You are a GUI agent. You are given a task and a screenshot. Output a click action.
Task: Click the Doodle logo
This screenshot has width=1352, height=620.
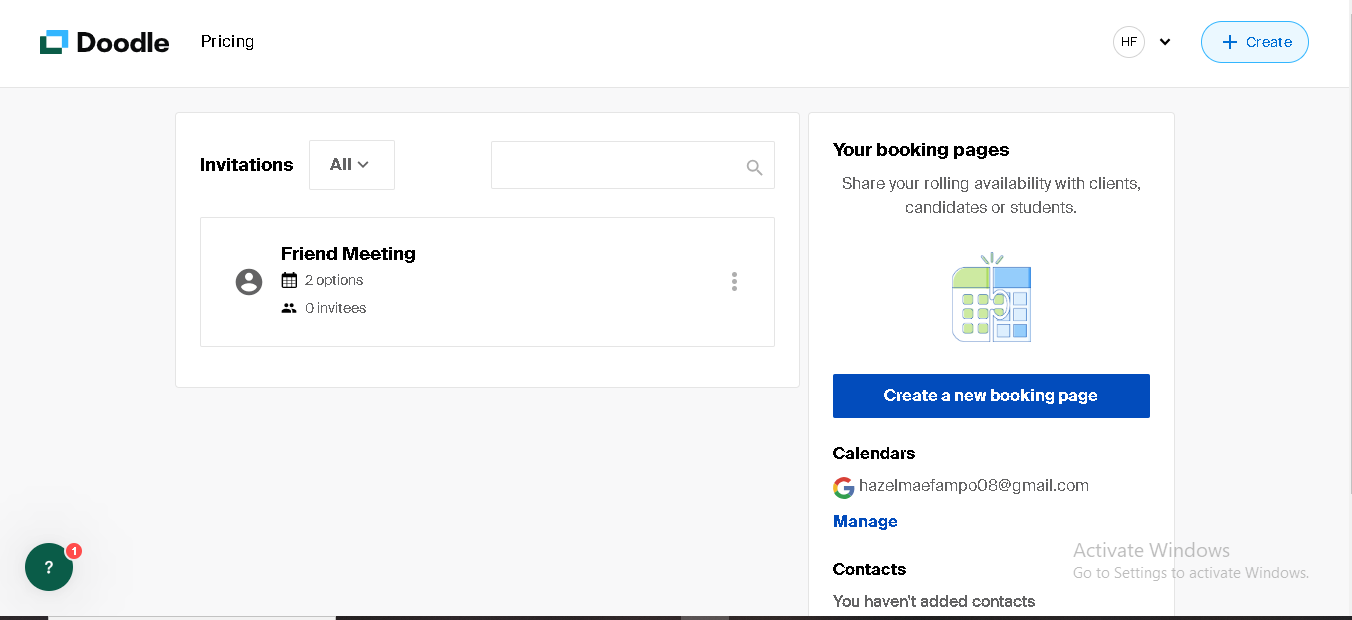click(105, 42)
